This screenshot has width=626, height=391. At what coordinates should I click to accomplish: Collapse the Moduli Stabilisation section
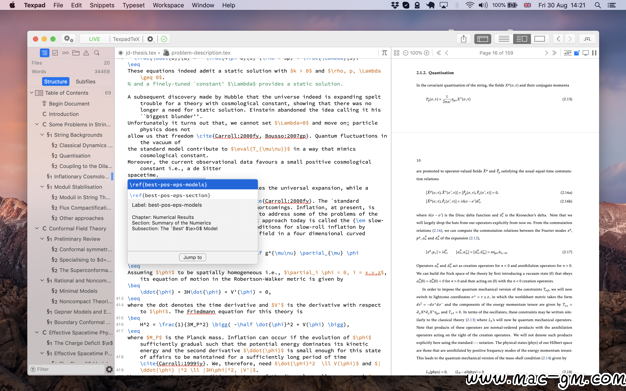click(42, 187)
